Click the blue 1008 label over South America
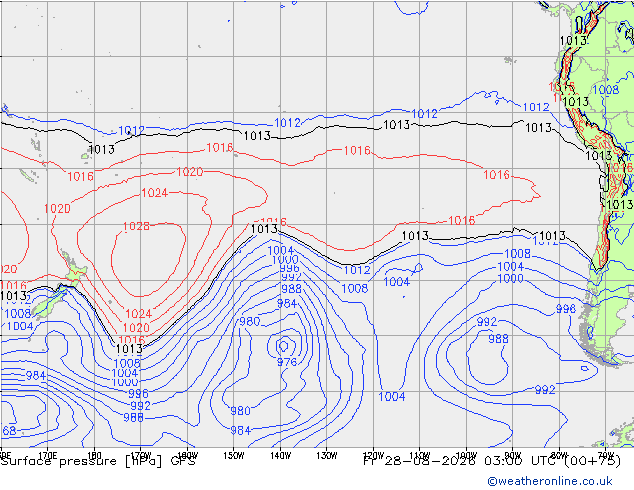Screen dimensions: 634x490 pyautogui.click(x=606, y=90)
